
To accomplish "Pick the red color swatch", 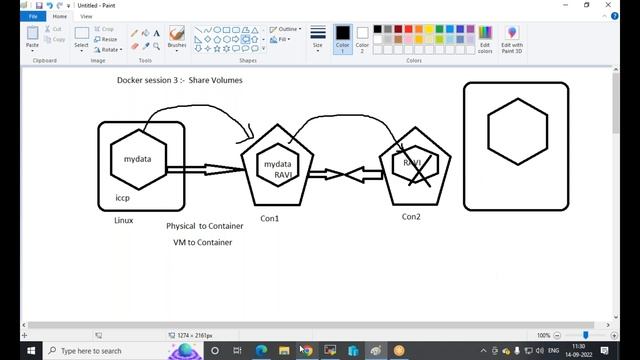I will pyautogui.click(x=409, y=29).
